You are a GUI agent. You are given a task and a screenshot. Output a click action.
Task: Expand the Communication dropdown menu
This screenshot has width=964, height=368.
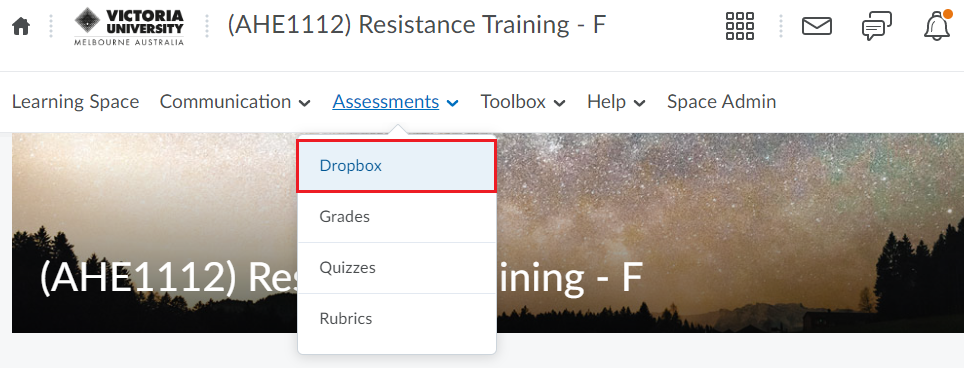(x=235, y=102)
